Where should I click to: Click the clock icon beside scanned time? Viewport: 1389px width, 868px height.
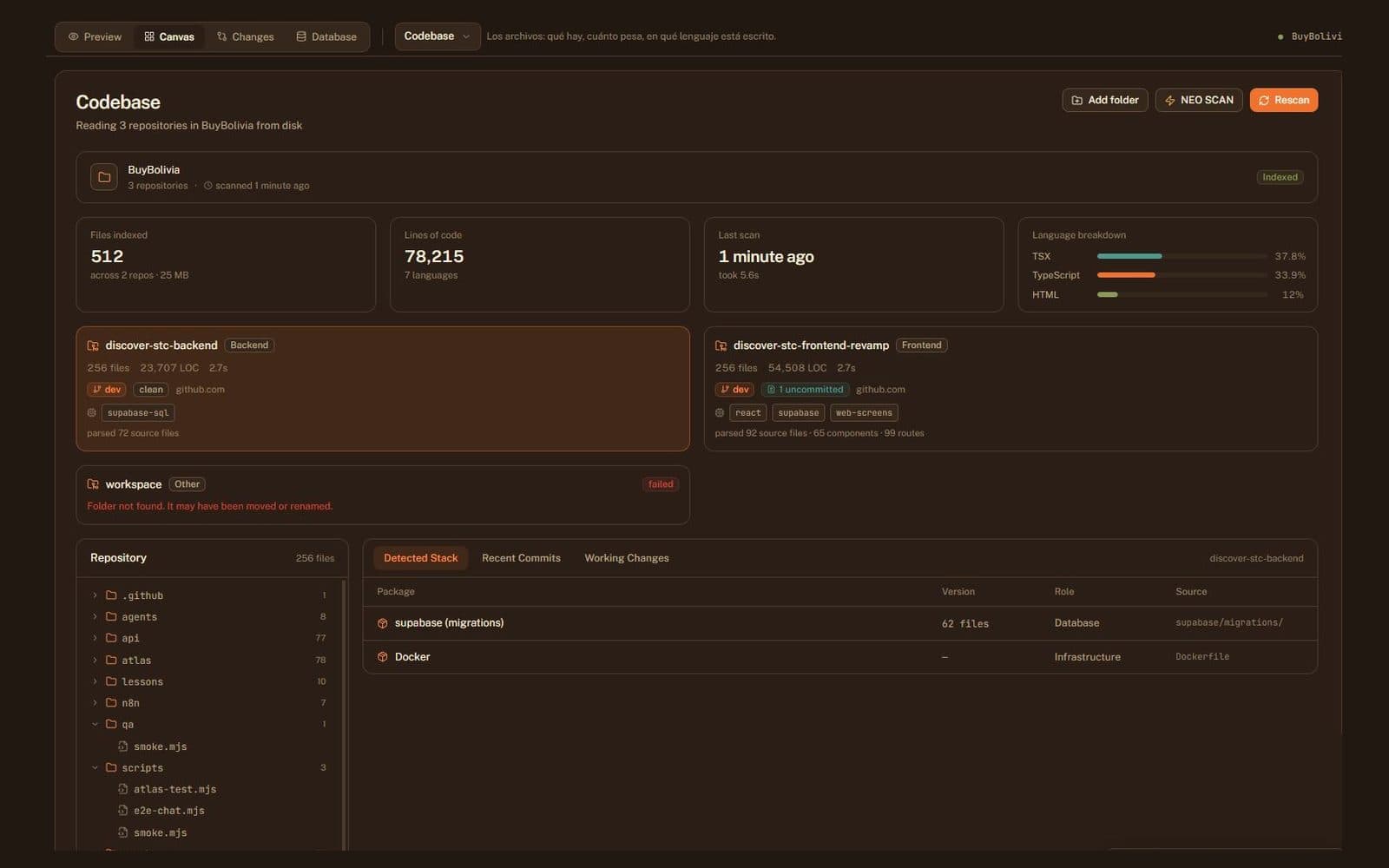pos(207,186)
